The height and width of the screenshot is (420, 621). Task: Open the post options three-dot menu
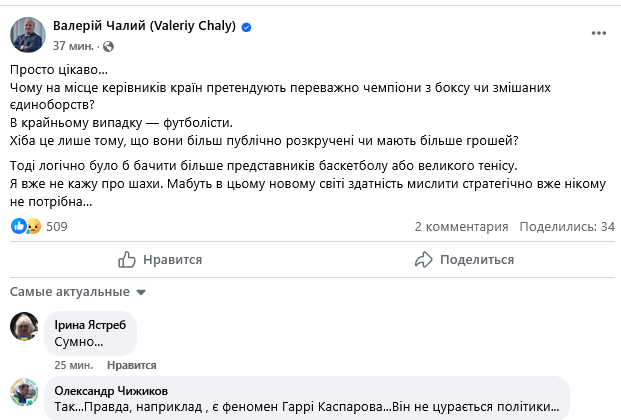[x=597, y=36]
